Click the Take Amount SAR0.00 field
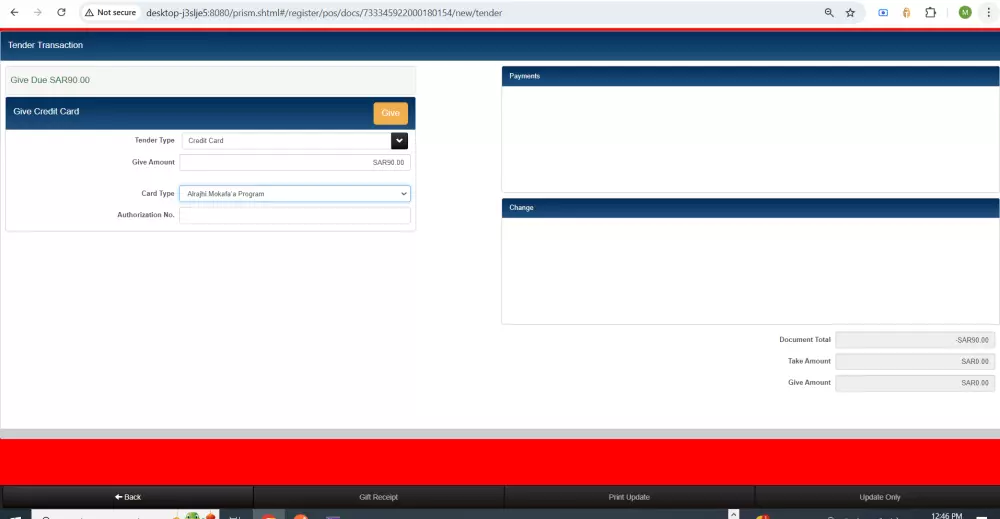This screenshot has width=1000, height=519. [915, 362]
